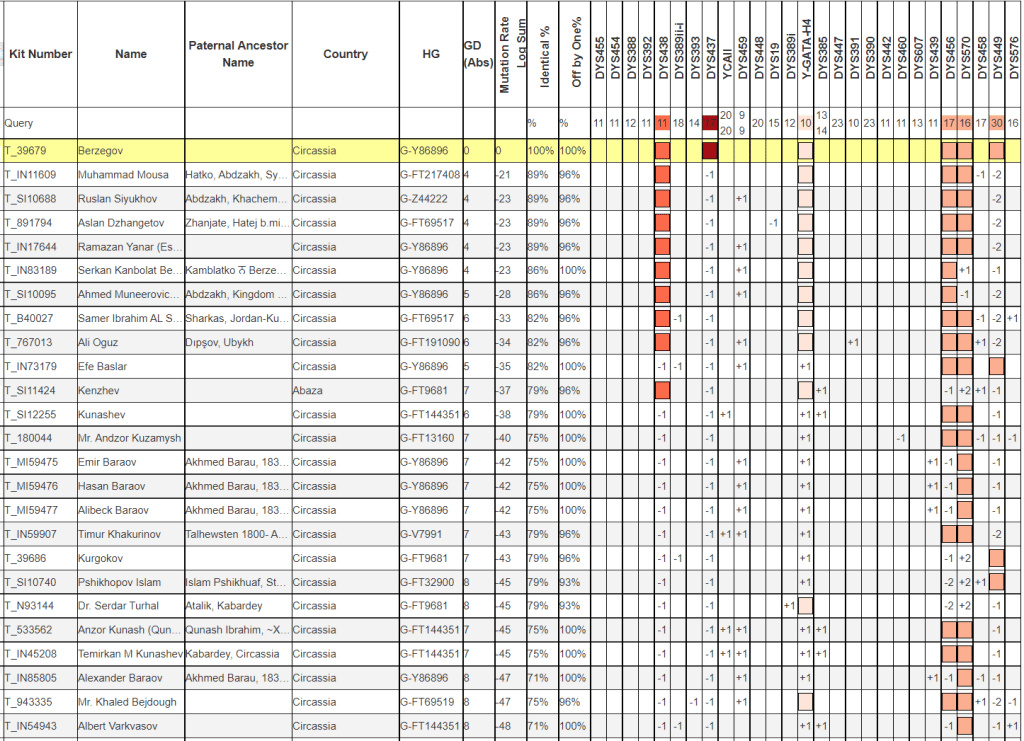Image resolution: width=1024 pixels, height=741 pixels.
Task: Select the DYS455 marker column header
Action: click(598, 54)
